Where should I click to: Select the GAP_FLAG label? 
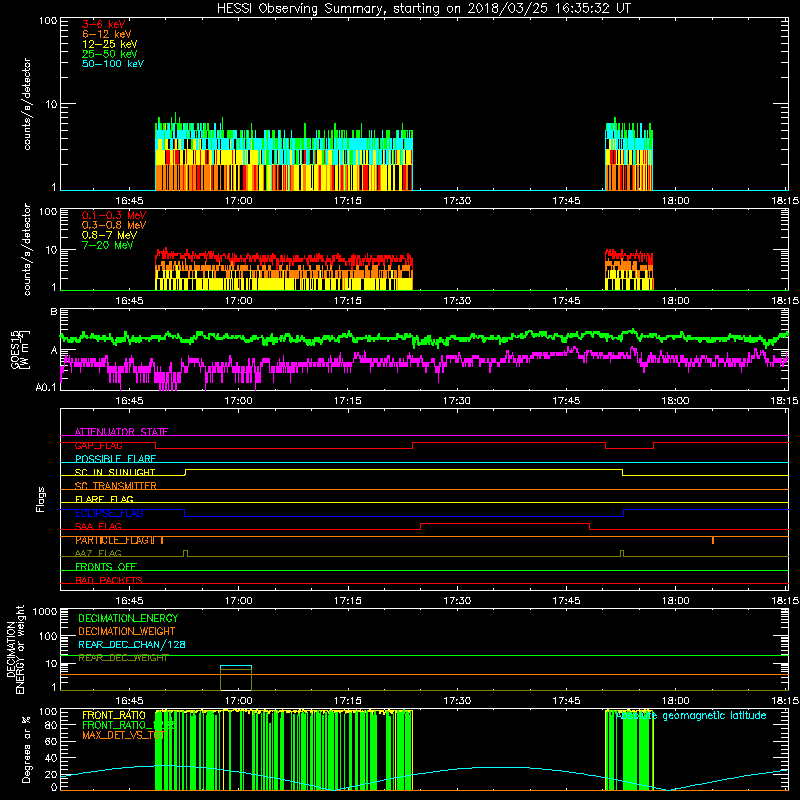point(98,445)
